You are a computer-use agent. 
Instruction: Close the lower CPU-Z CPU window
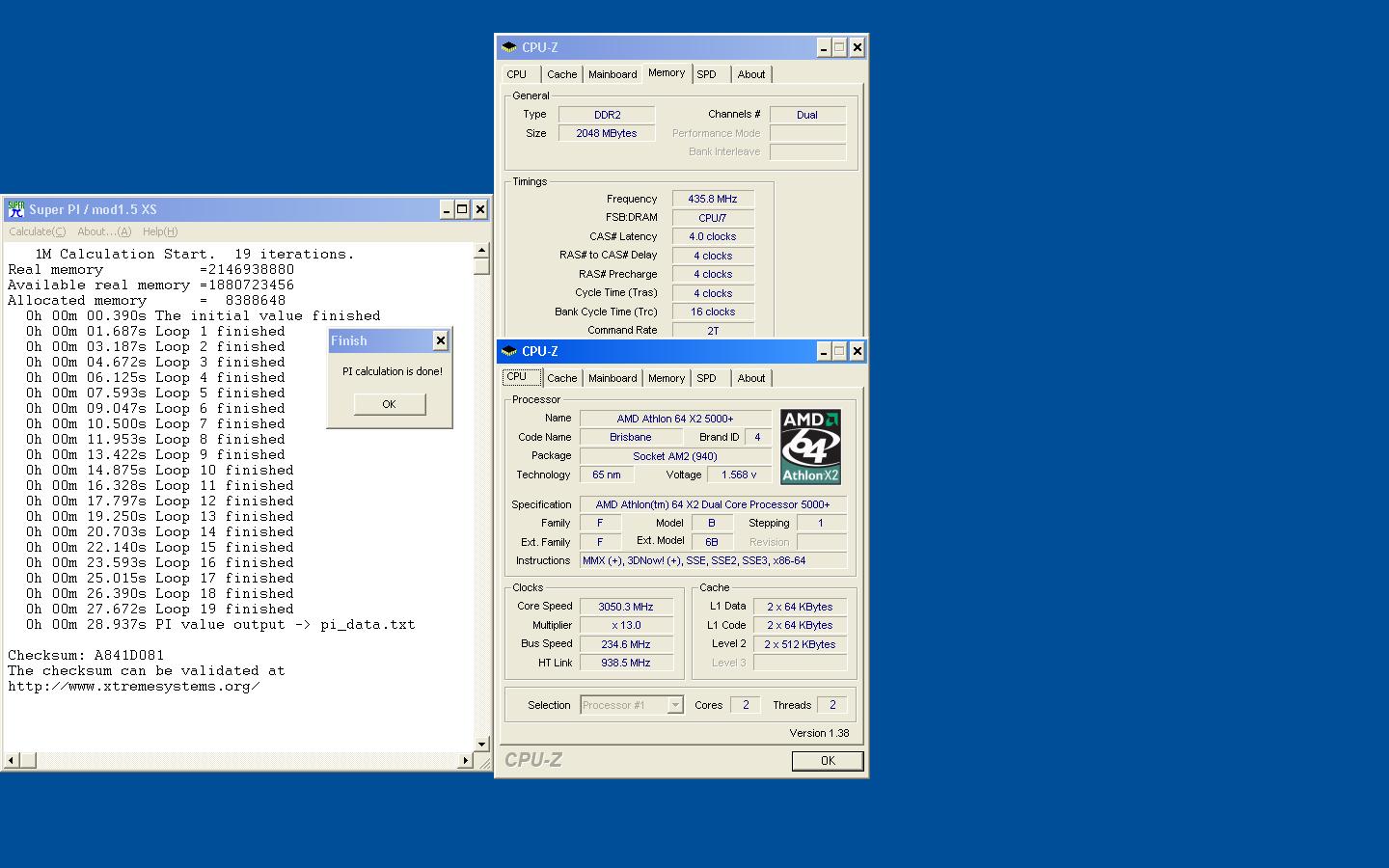point(857,351)
